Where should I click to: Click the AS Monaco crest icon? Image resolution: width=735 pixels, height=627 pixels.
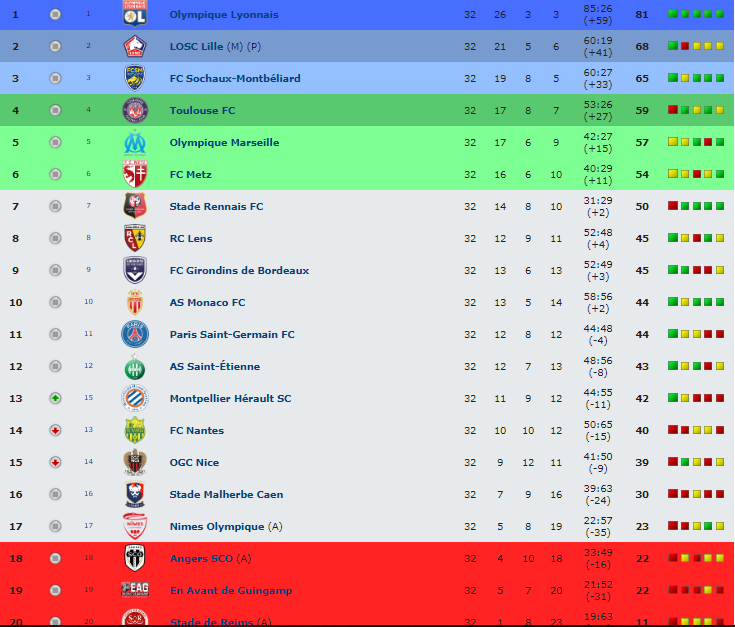coord(135,302)
